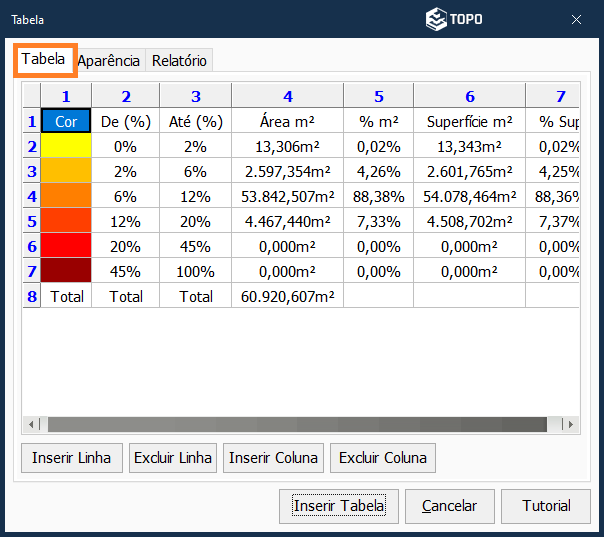Click the '0%' cell in the De column

(126, 146)
